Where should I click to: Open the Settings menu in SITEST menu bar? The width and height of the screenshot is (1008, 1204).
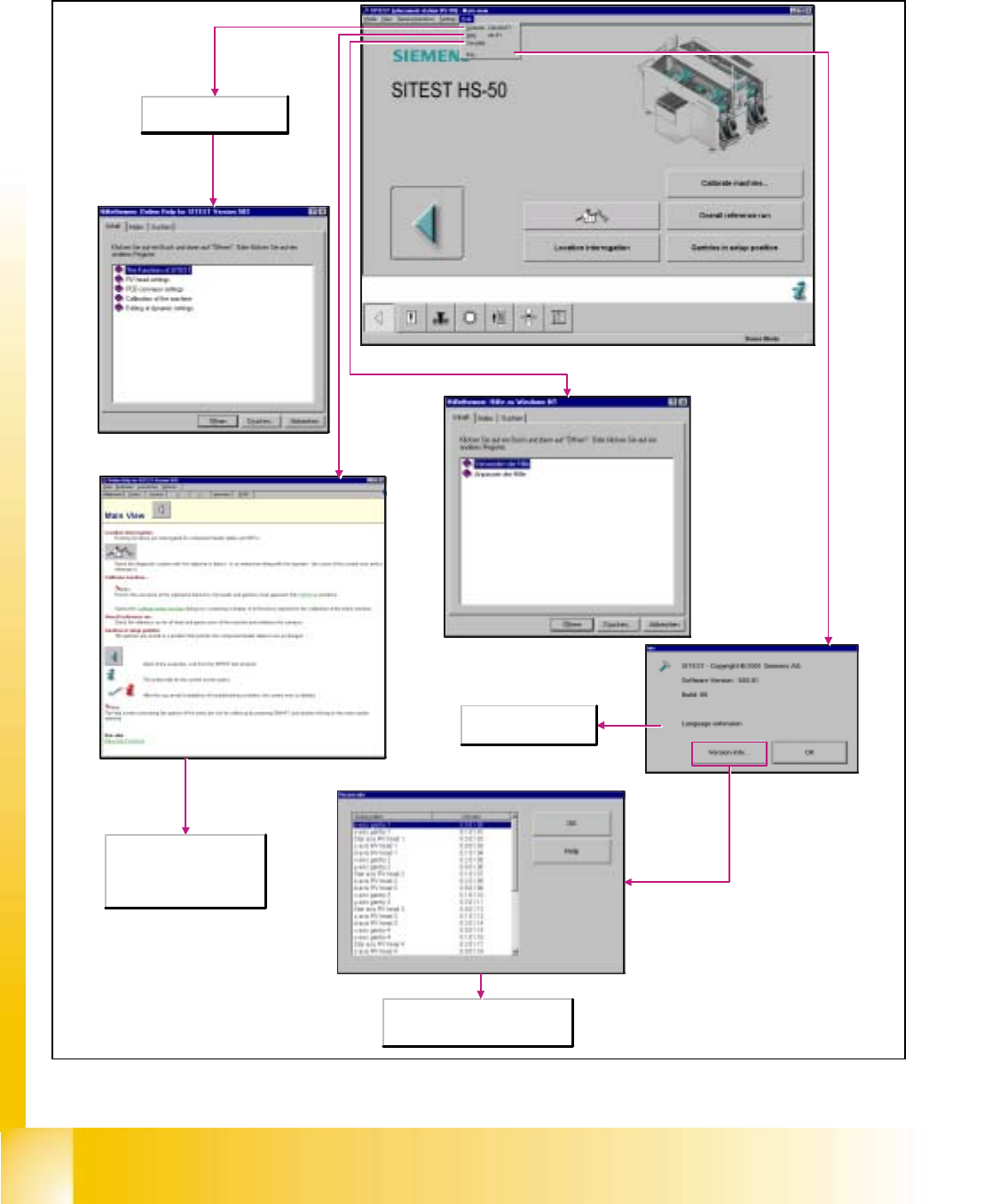click(x=447, y=19)
